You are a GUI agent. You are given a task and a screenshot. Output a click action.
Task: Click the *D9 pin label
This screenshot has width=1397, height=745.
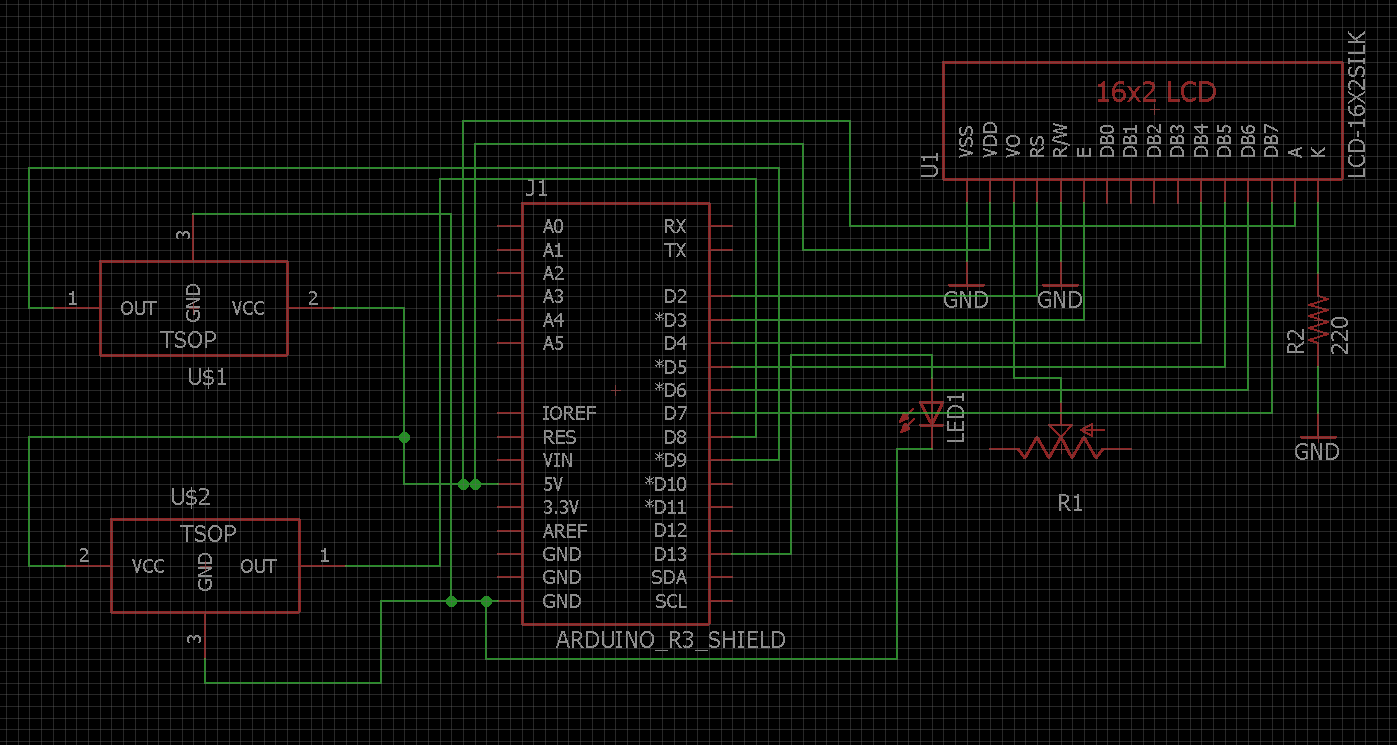point(671,460)
